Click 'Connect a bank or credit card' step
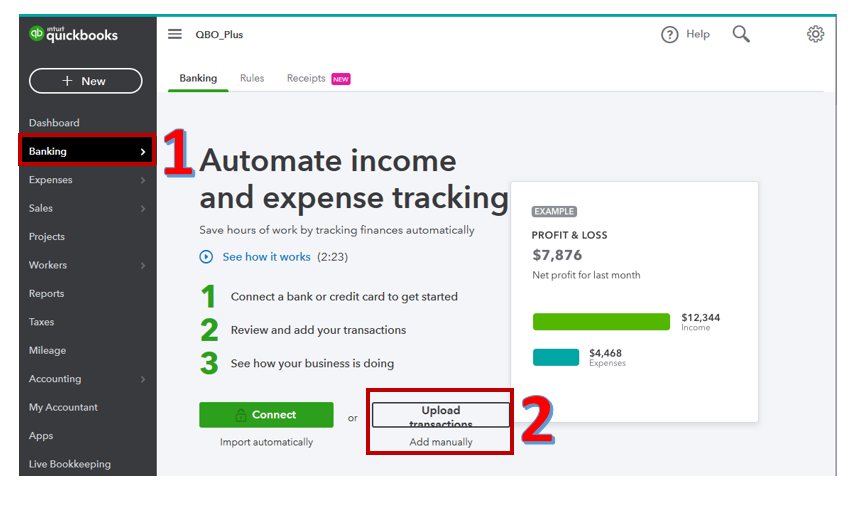 pos(344,297)
